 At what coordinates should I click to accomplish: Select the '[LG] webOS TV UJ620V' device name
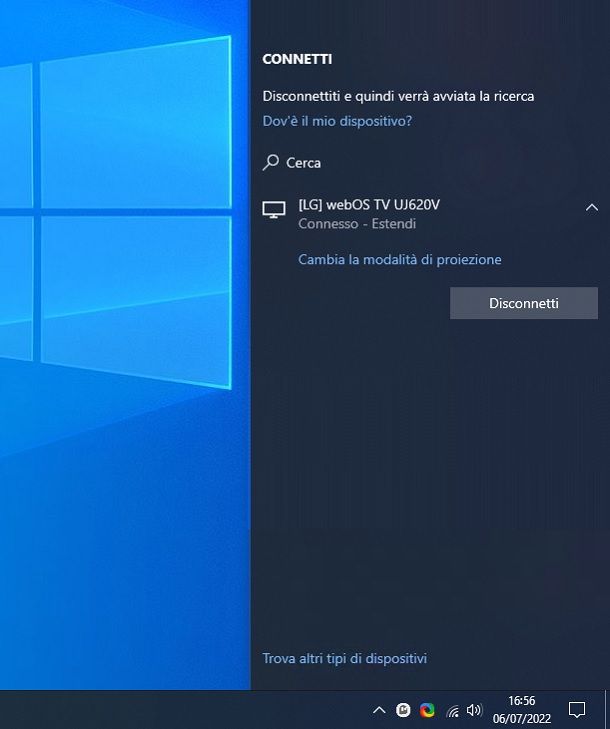tap(369, 205)
